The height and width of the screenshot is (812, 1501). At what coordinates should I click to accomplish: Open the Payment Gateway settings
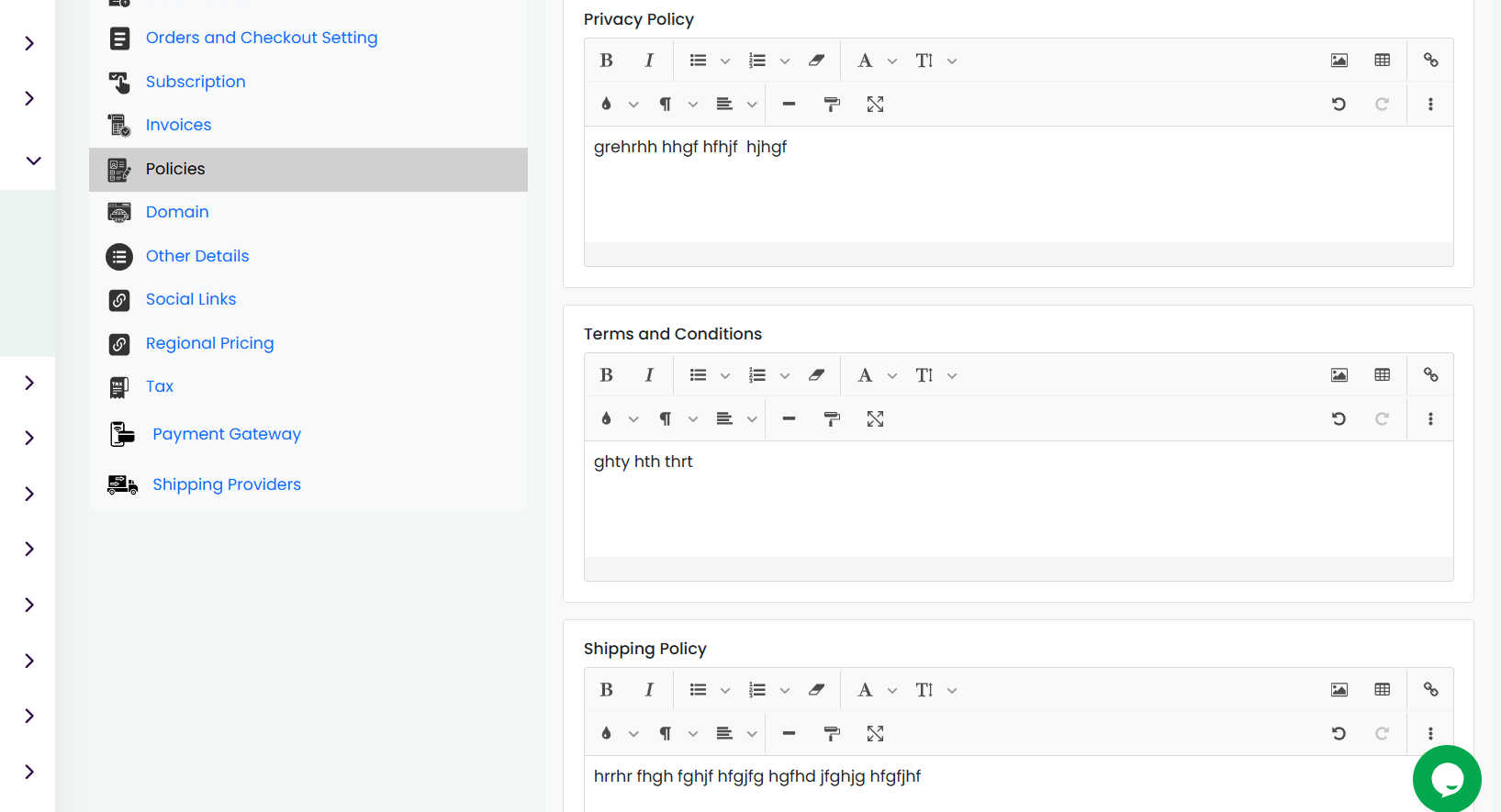pos(227,434)
